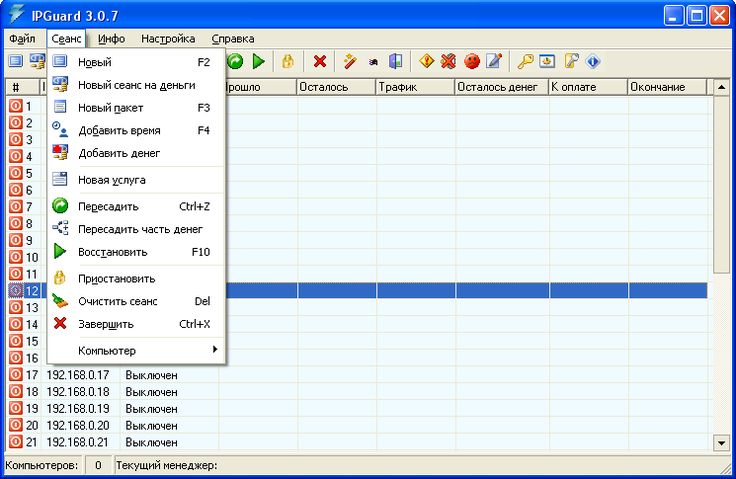Choose the Новая услуга menu entry

pos(136,179)
